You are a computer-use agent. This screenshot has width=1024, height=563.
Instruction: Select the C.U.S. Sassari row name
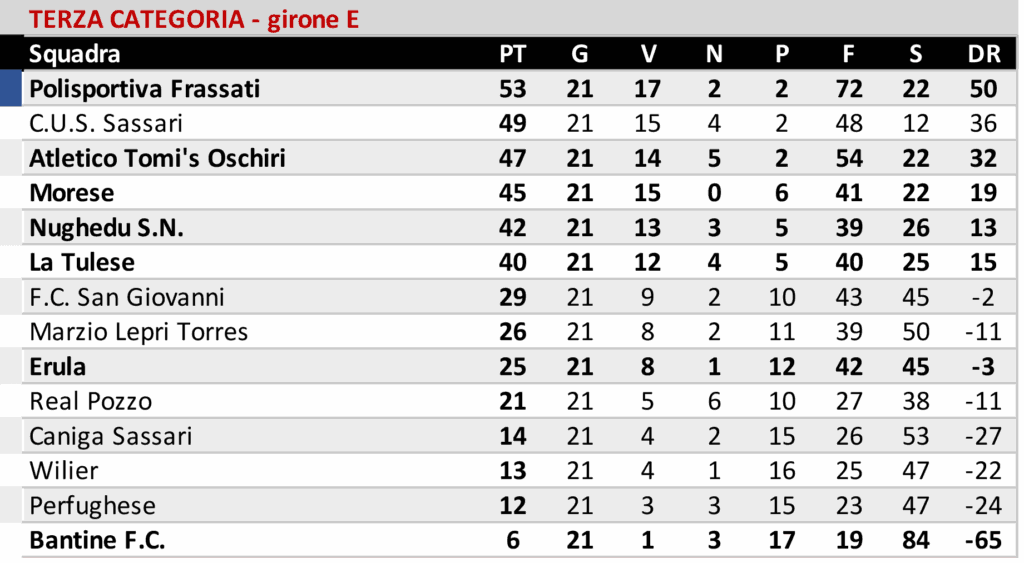[x=106, y=124]
